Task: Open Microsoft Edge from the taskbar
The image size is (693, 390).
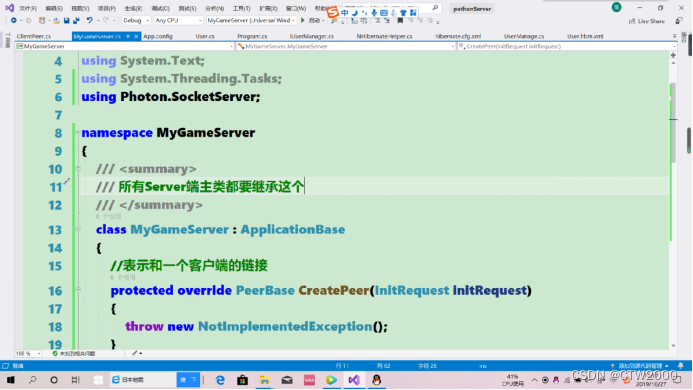Action: click(x=220, y=380)
